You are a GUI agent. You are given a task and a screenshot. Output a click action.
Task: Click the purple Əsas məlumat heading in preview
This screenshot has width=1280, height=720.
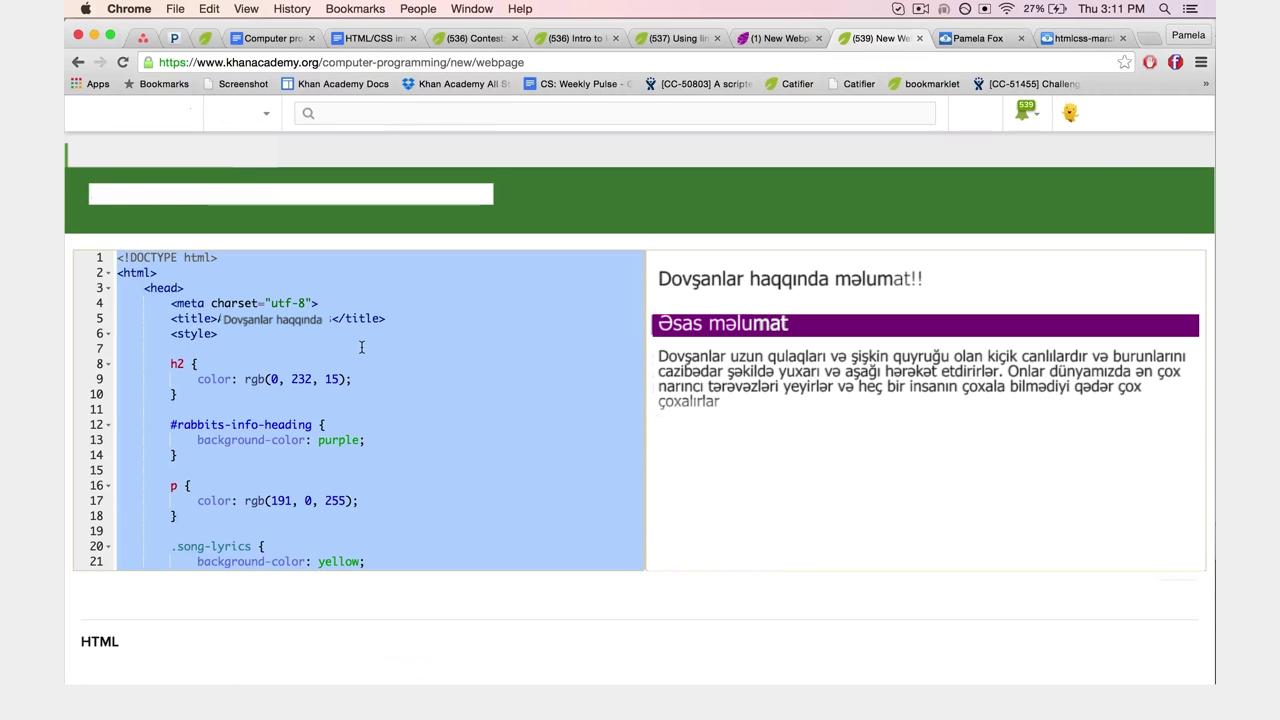(x=925, y=324)
